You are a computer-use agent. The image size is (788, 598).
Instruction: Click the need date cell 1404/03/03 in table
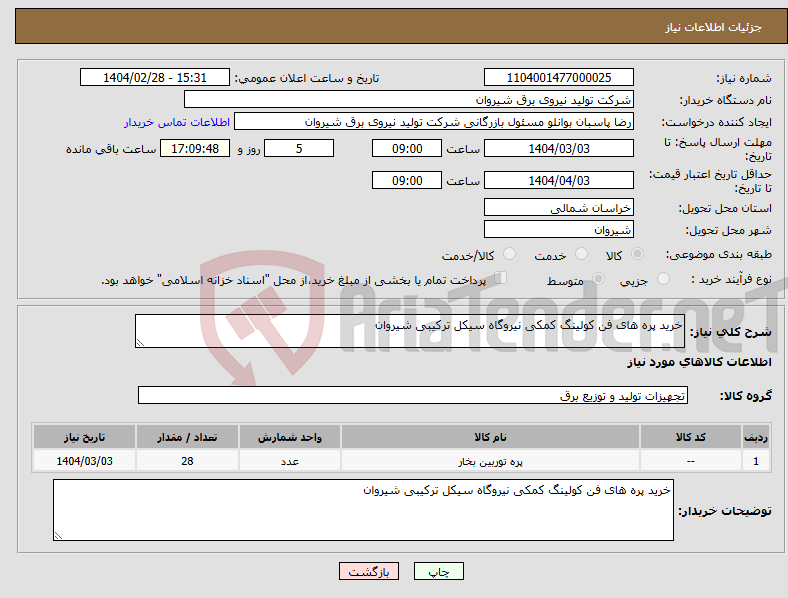tap(84, 461)
